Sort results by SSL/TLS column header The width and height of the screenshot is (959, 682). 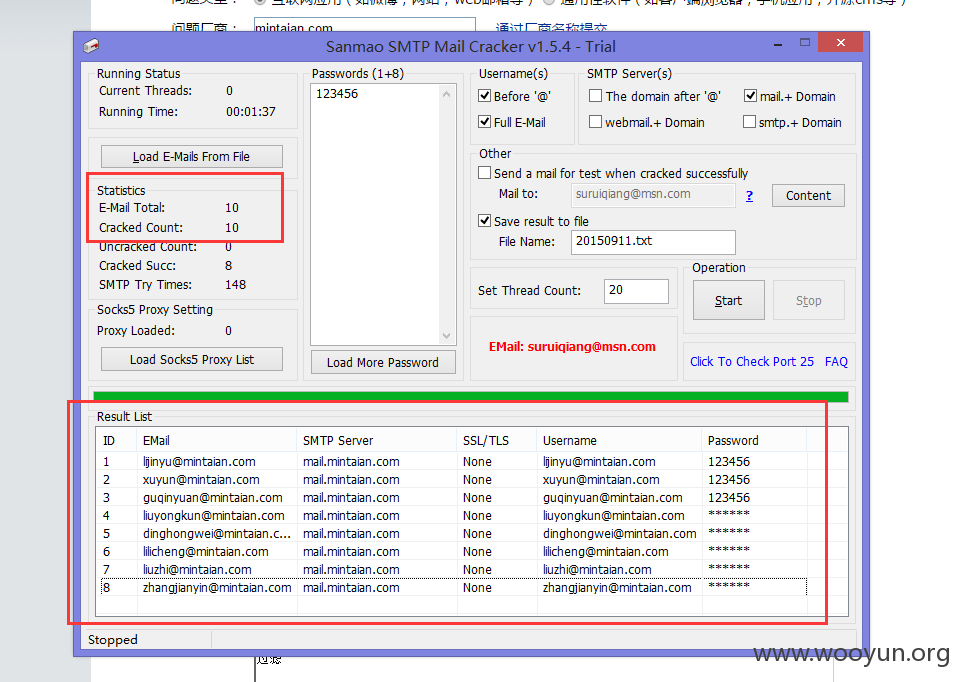(x=497, y=440)
